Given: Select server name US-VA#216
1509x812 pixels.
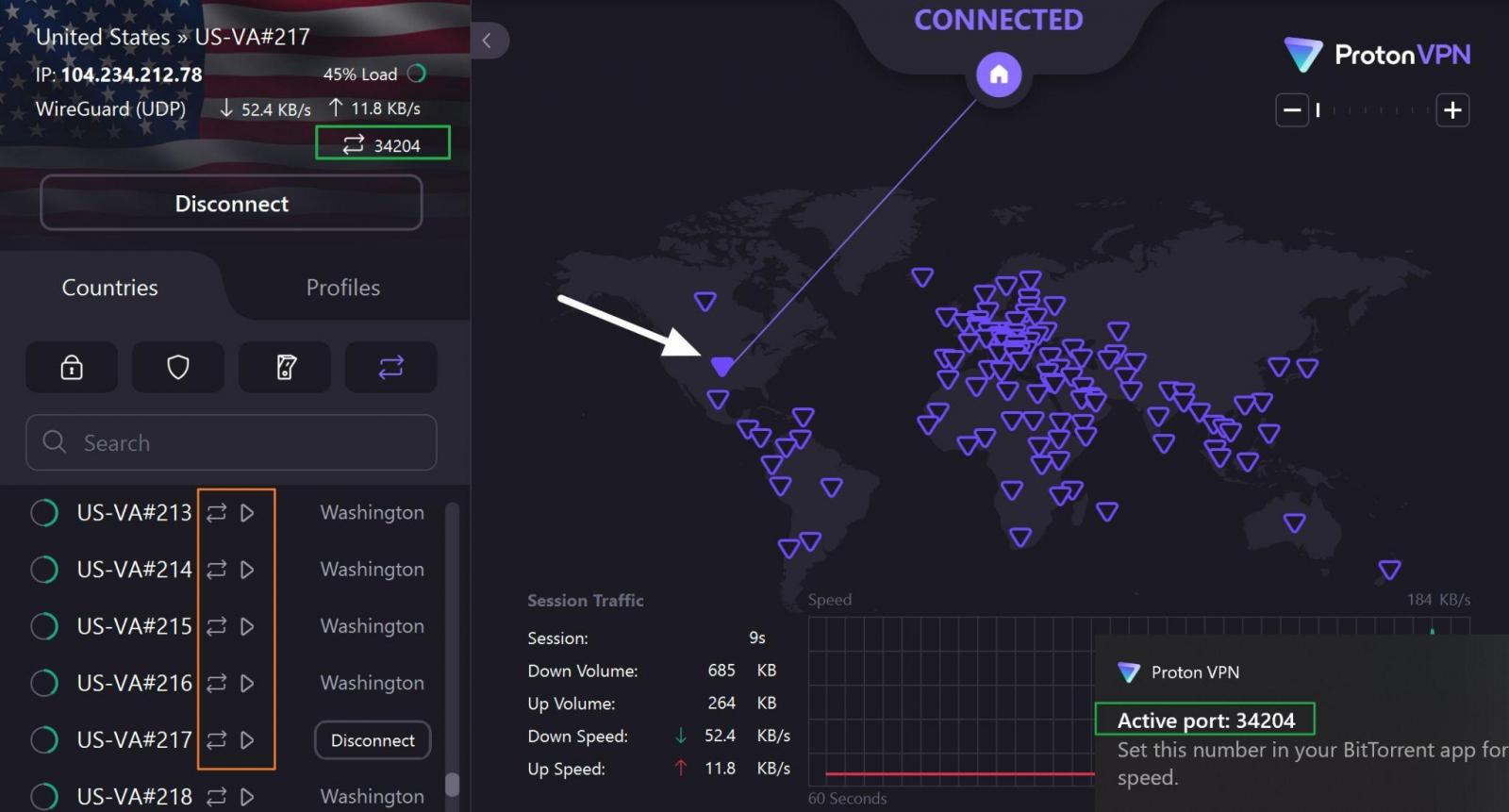Looking at the screenshot, I should (134, 683).
